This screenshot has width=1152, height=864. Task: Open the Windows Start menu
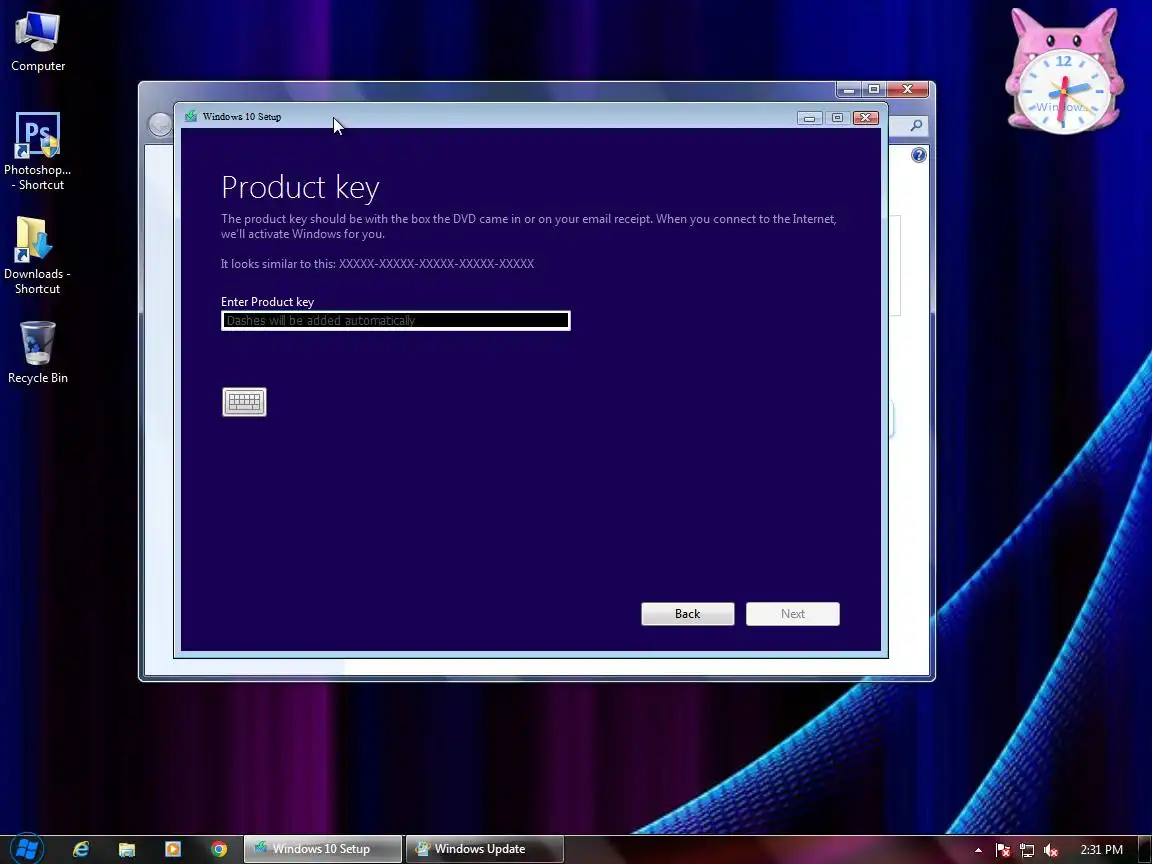pos(27,849)
